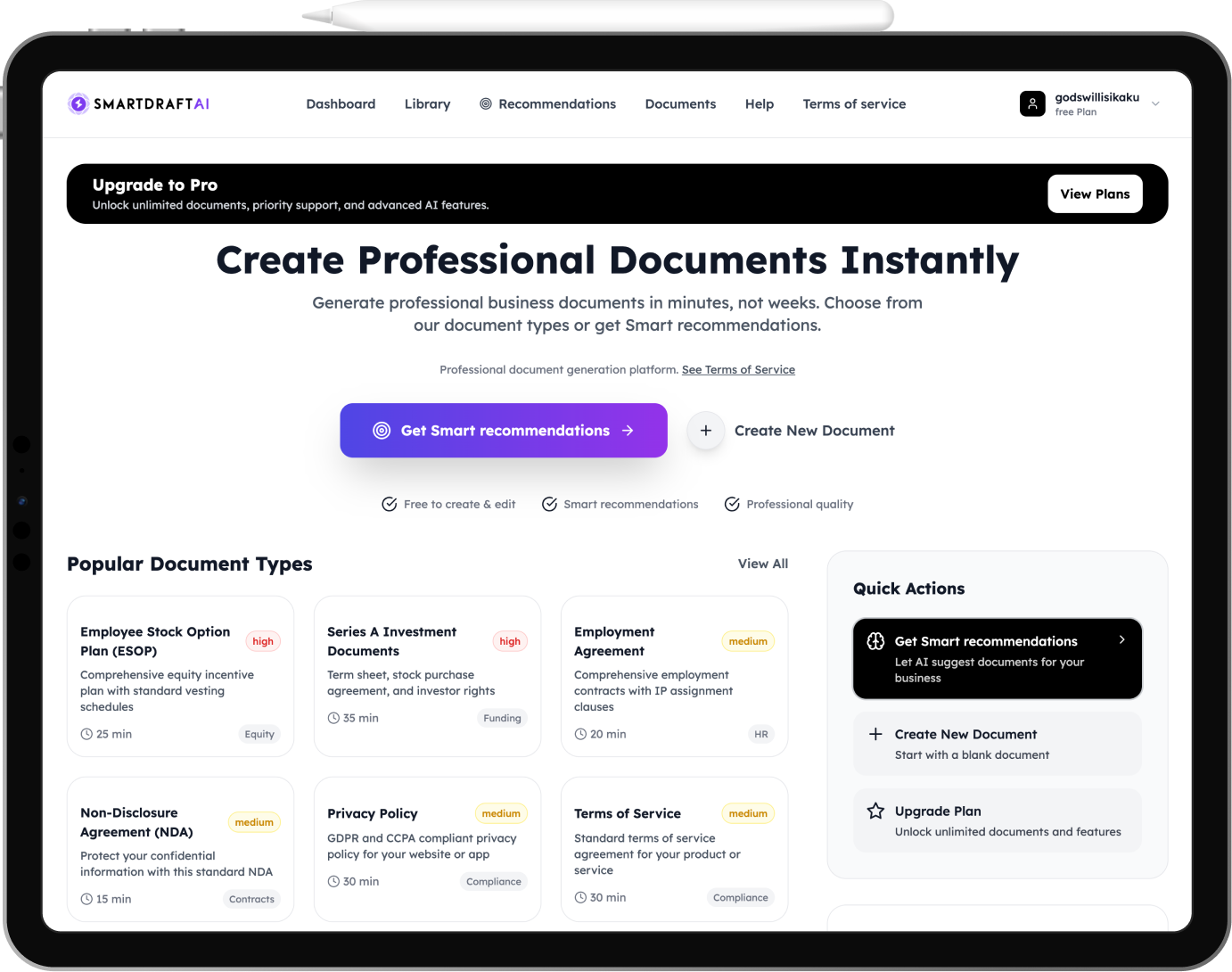This screenshot has width=1232, height=972.
Task: Click the user profile avatar icon
Action: [x=1031, y=104]
